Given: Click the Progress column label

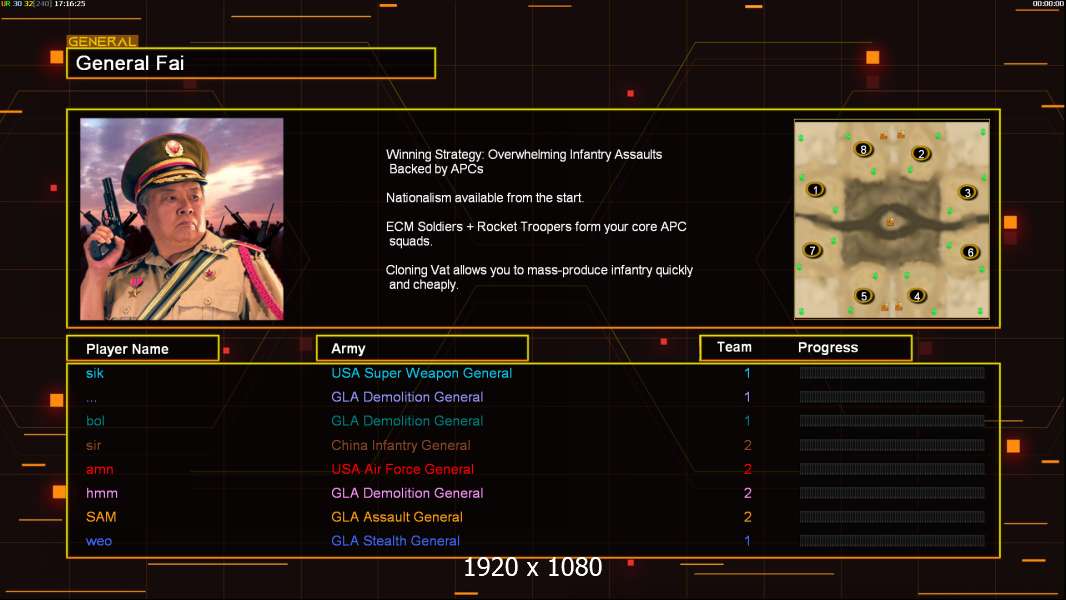Looking at the screenshot, I should [x=827, y=347].
